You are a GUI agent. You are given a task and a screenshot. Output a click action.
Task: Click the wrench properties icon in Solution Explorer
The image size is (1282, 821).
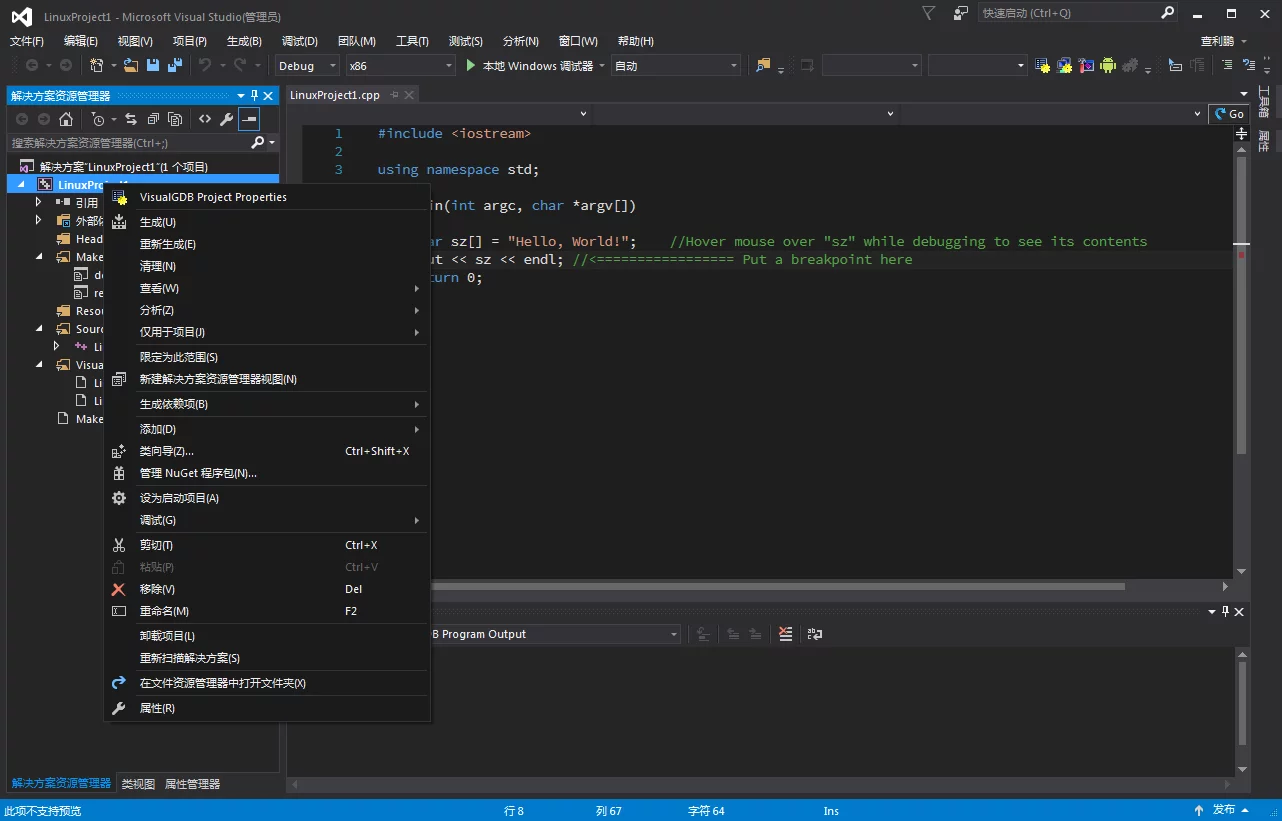[x=227, y=119]
